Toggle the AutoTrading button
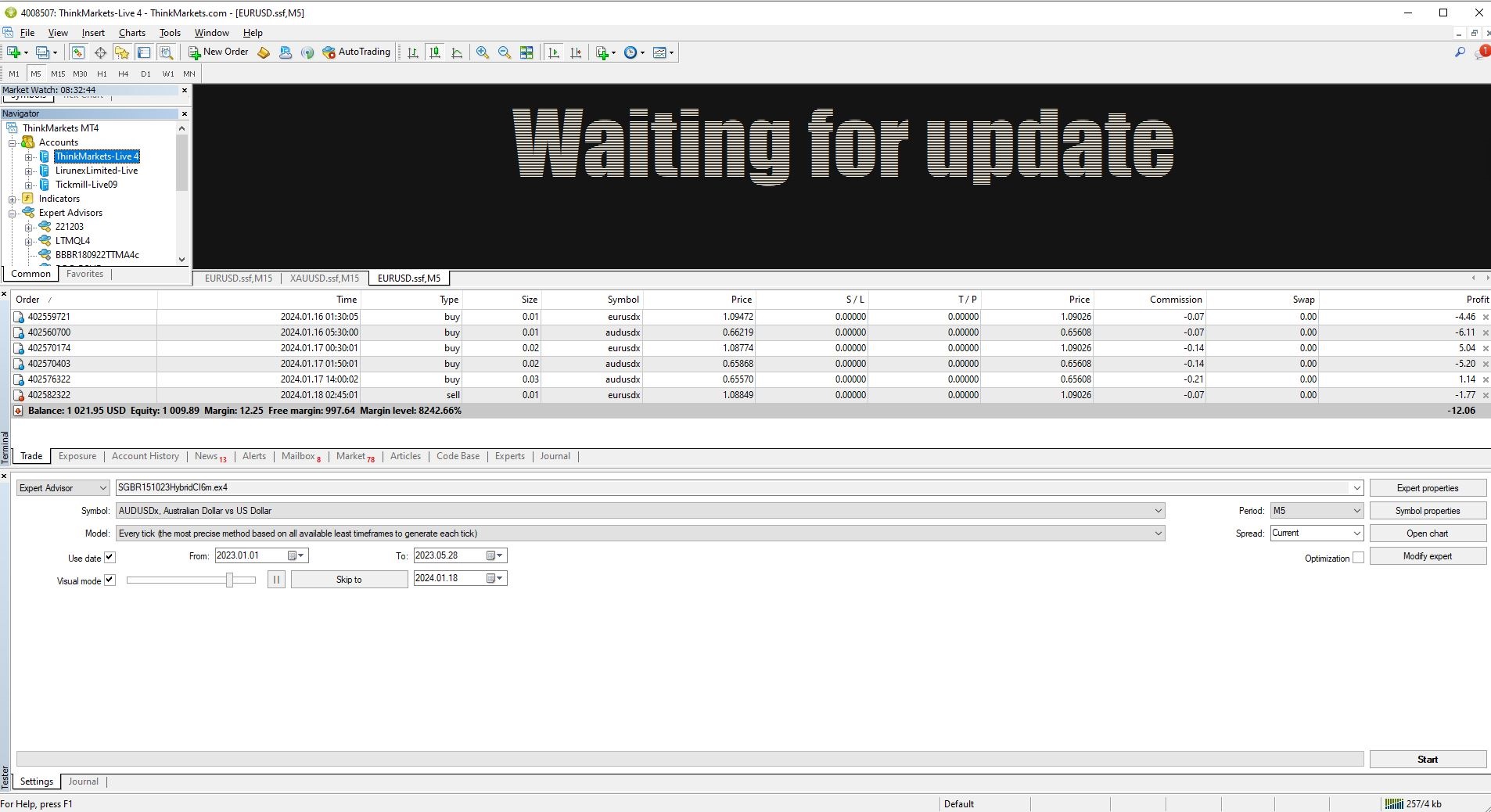 pyautogui.click(x=356, y=52)
